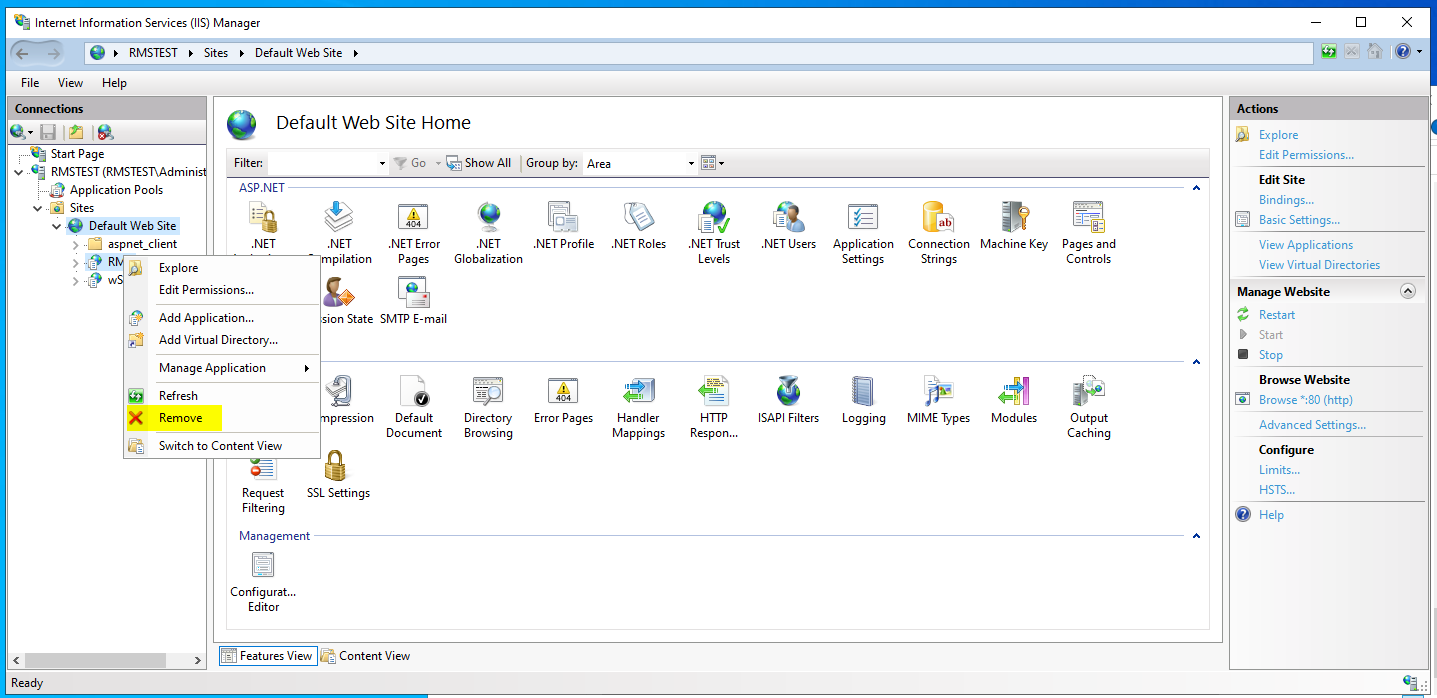Open the .NET Compilation feature icon
This screenshot has width=1437, height=698.
point(339,232)
